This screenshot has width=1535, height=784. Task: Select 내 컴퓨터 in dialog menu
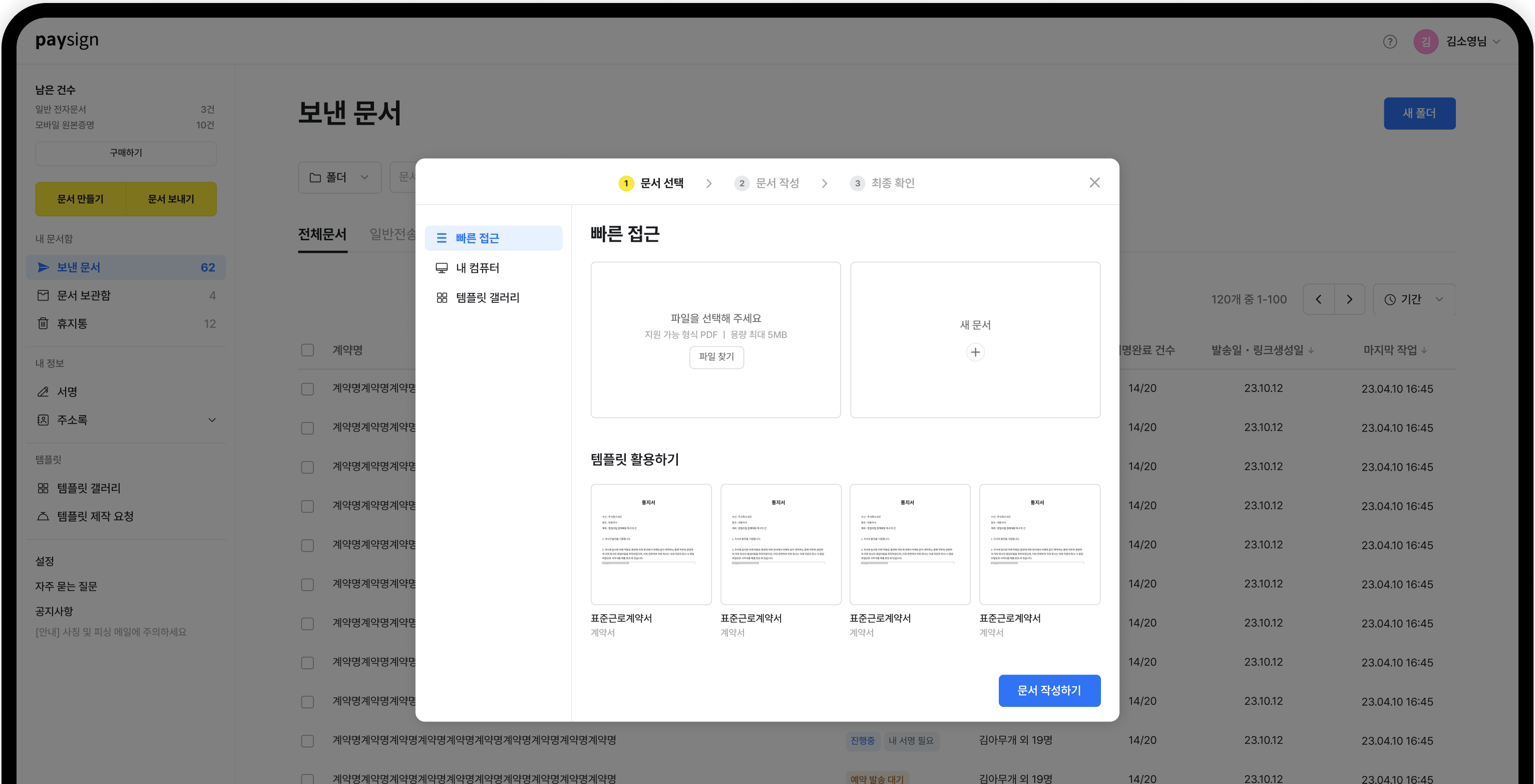click(477, 268)
